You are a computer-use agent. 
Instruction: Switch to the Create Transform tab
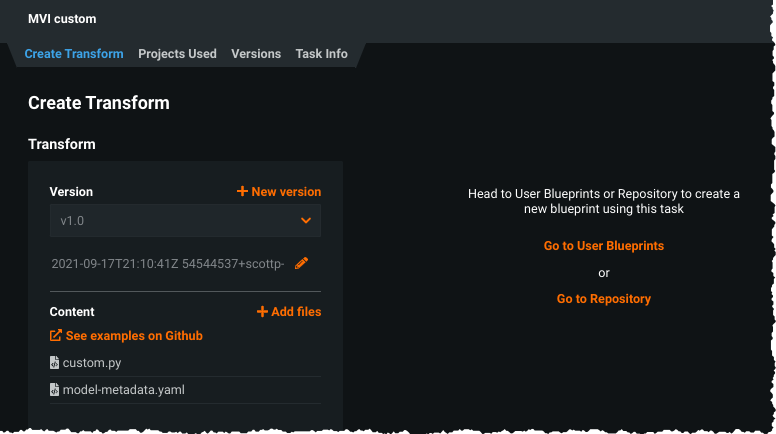coord(74,53)
